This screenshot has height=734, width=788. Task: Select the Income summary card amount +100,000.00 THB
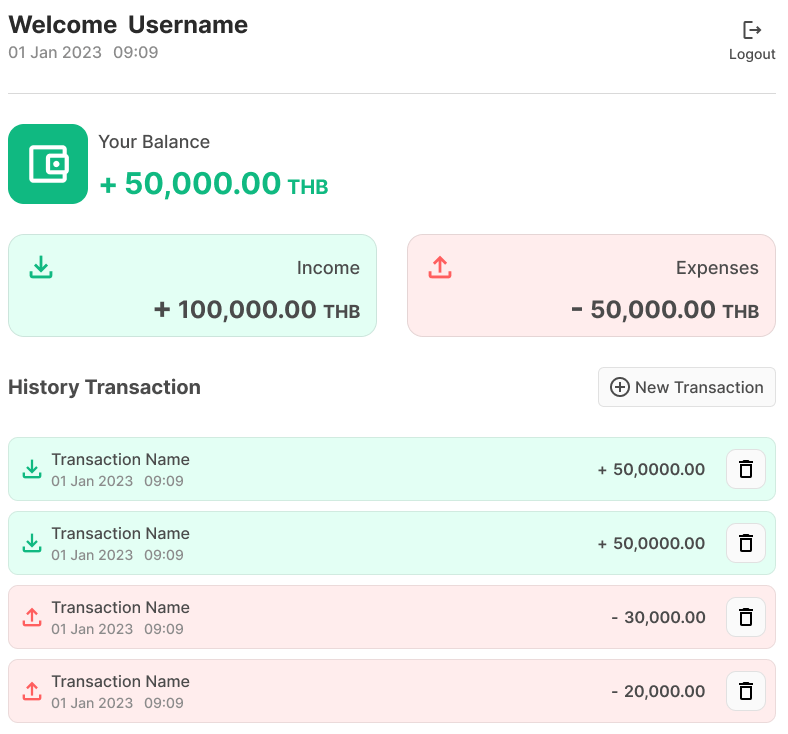click(257, 309)
